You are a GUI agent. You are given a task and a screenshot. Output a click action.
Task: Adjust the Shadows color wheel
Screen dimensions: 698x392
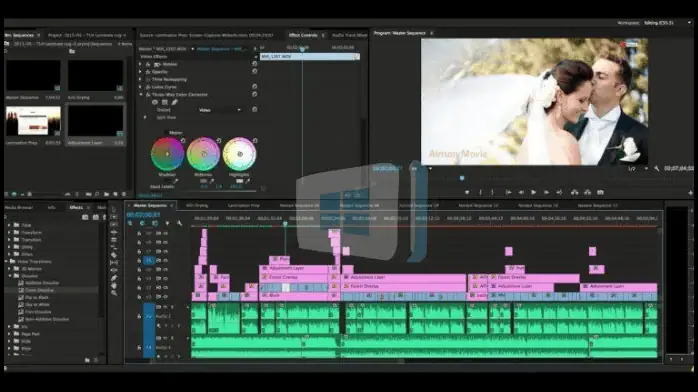[x=167, y=154]
